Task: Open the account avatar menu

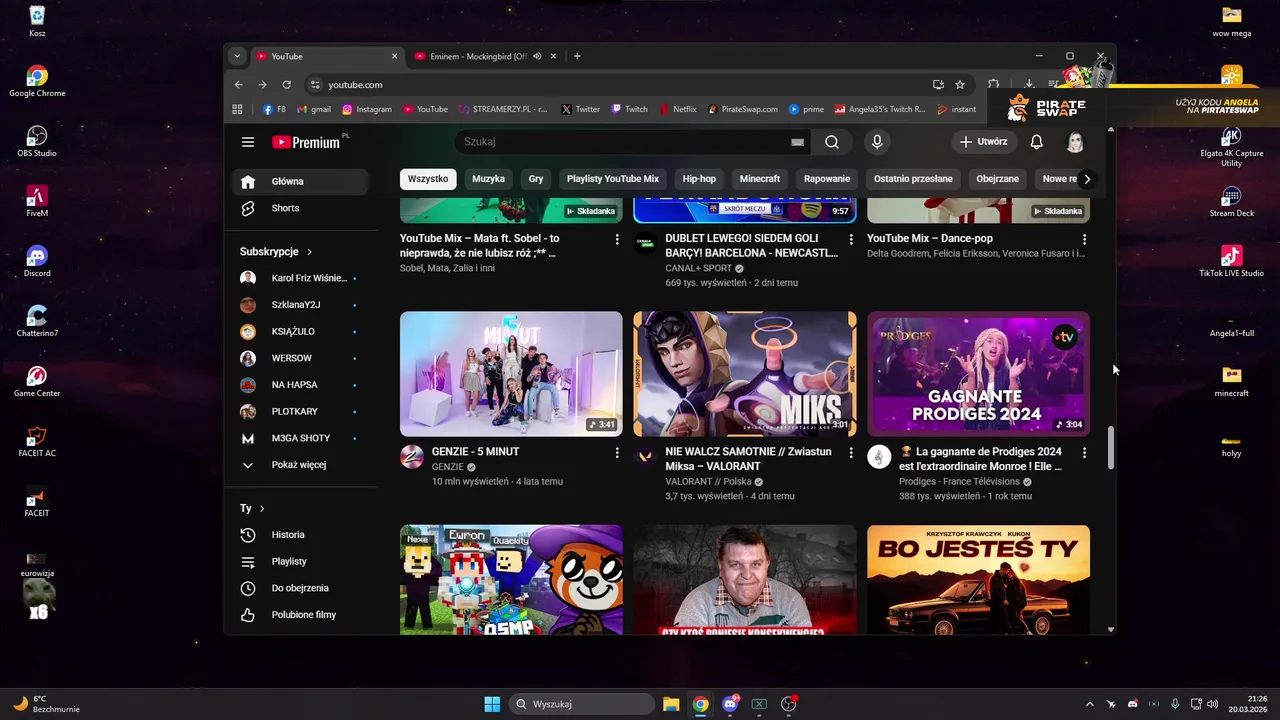Action: (1075, 142)
